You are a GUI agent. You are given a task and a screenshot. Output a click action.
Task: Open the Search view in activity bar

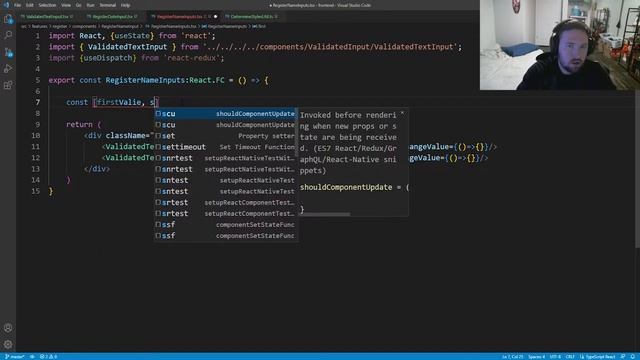[x=8, y=35]
